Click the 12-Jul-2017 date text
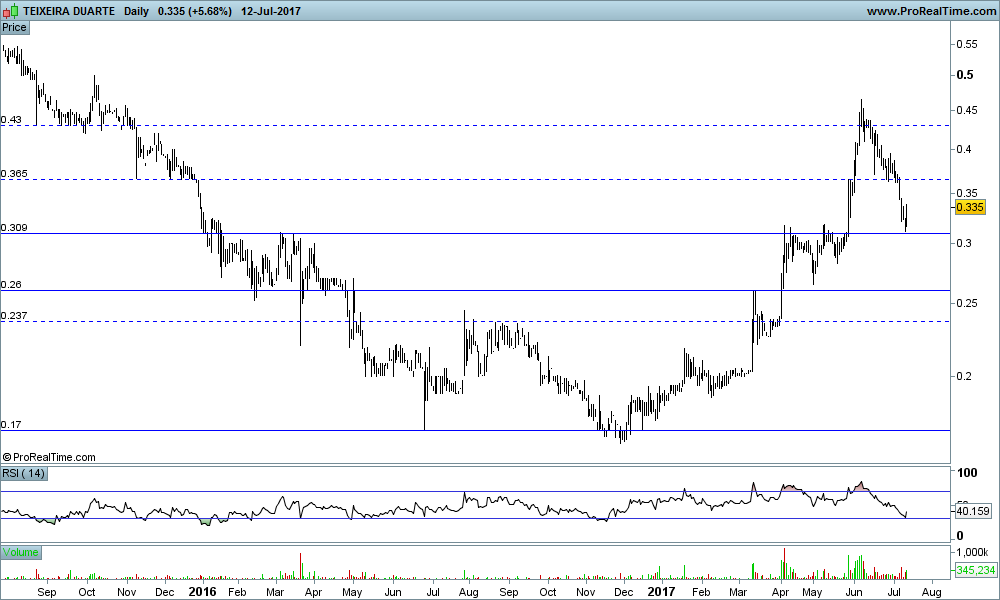The width and height of the screenshot is (1000, 600). (271, 11)
